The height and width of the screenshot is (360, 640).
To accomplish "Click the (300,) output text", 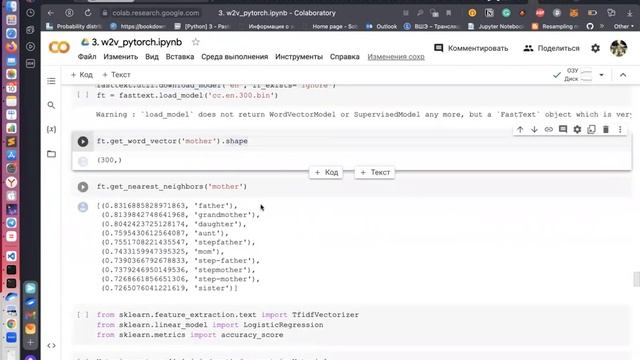I will coord(109,160).
